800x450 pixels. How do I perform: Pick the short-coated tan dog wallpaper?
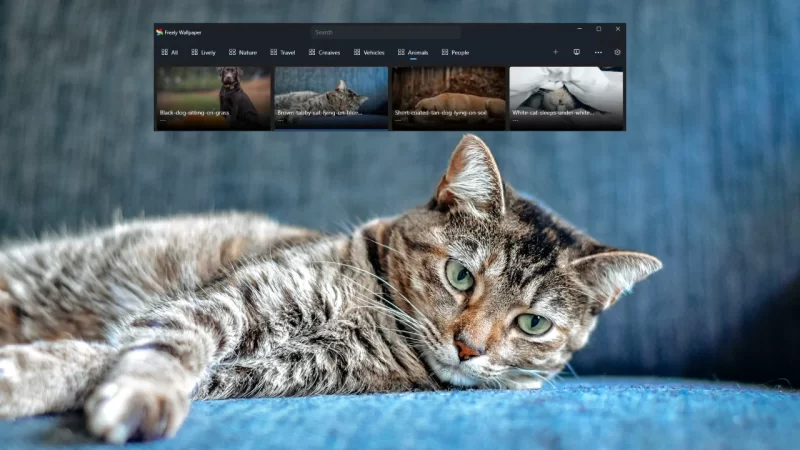point(449,98)
